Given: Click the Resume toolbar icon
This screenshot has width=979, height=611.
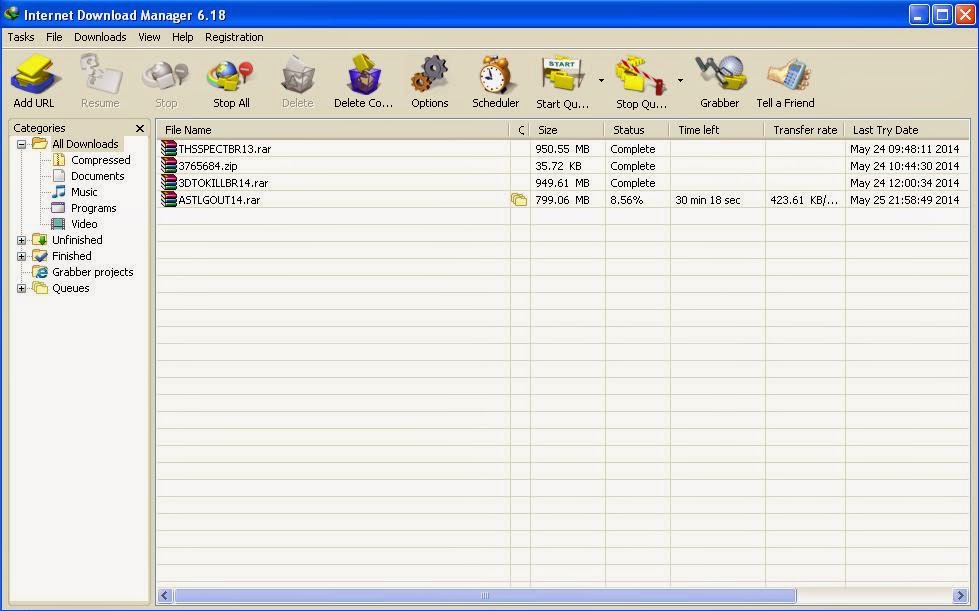Looking at the screenshot, I should 100,75.
